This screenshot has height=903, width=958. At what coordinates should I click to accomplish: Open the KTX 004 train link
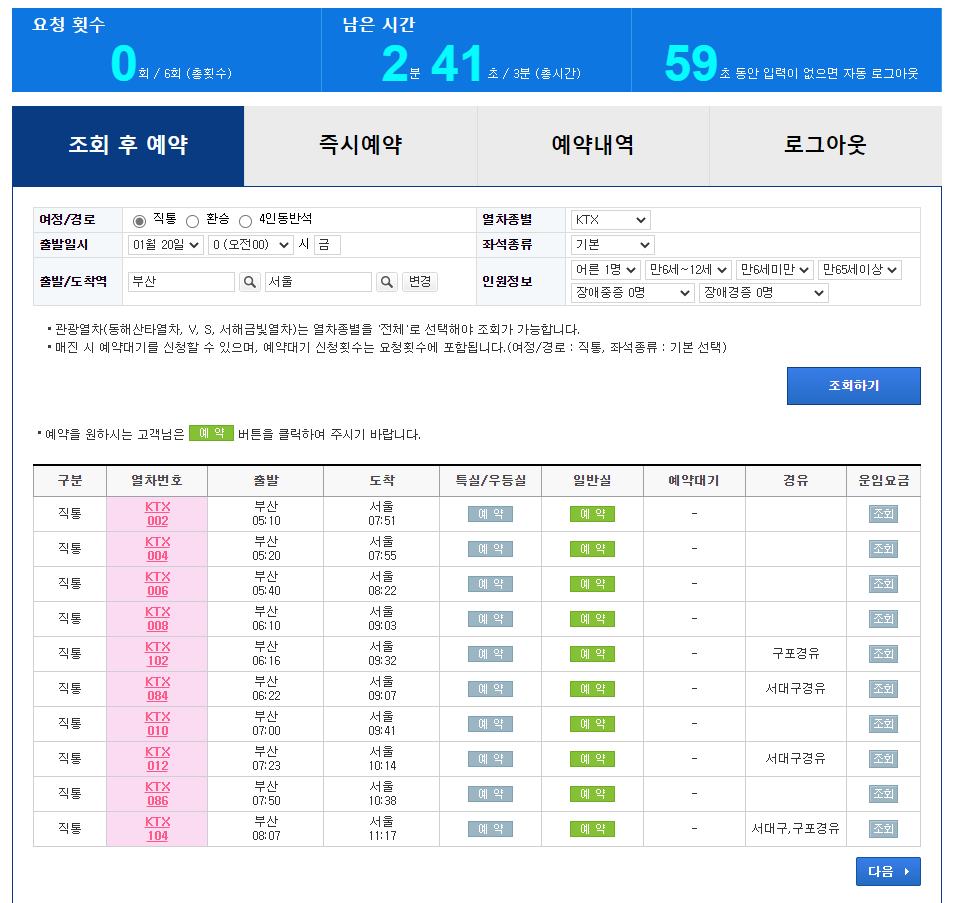pyautogui.click(x=158, y=549)
